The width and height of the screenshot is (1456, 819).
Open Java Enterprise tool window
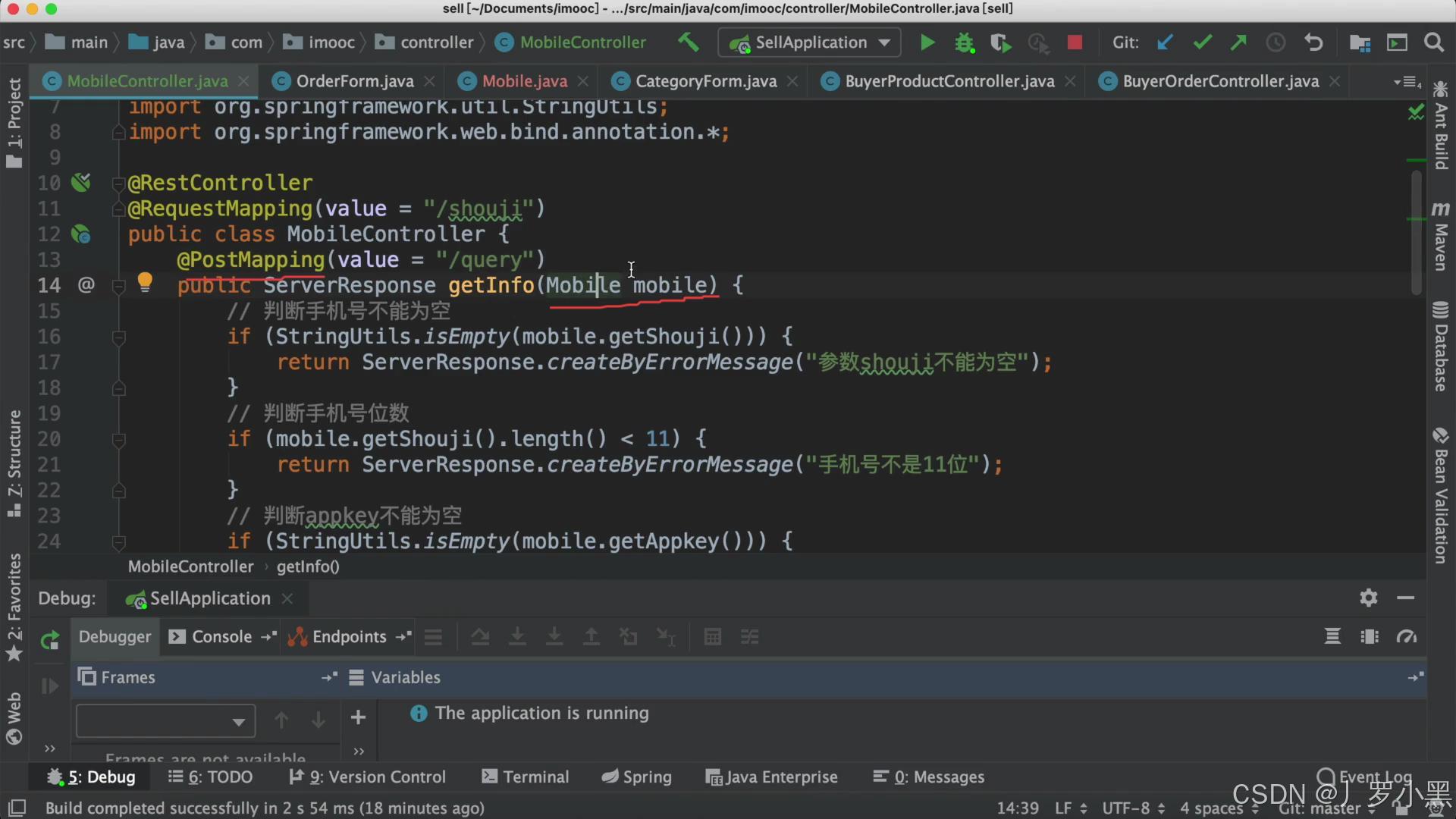(771, 777)
